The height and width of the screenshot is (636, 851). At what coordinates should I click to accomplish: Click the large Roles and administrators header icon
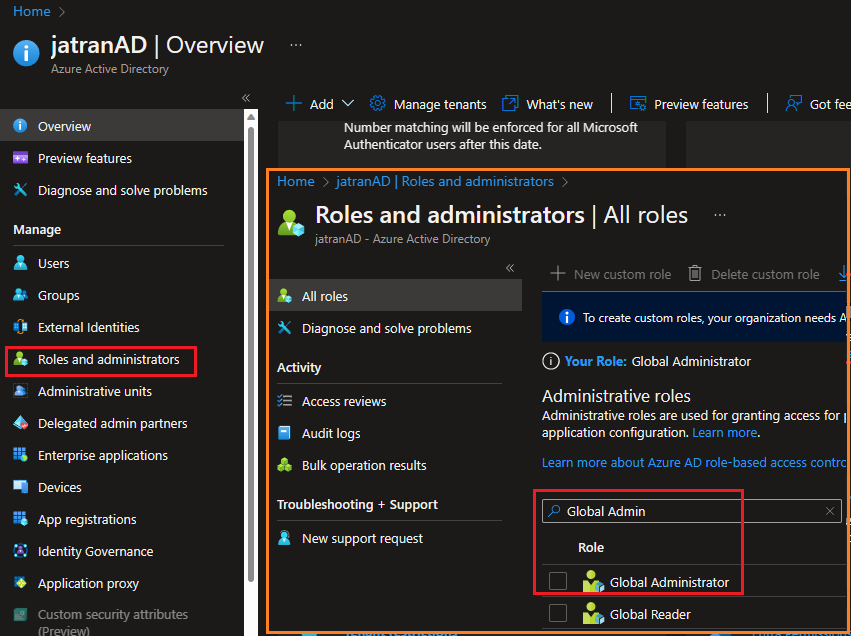pos(291,224)
